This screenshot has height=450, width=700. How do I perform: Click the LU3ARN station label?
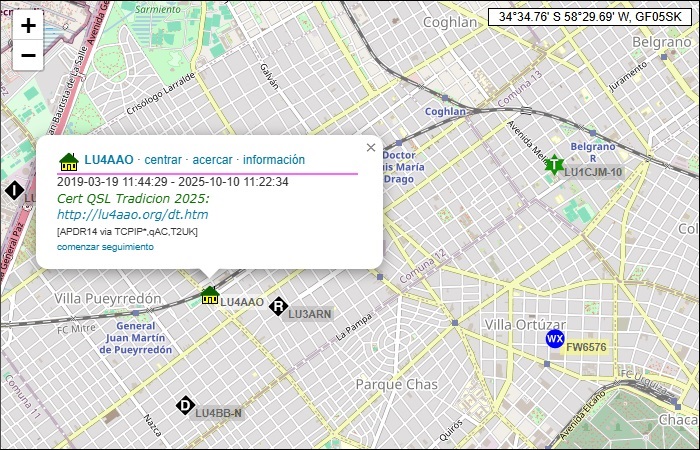click(310, 314)
